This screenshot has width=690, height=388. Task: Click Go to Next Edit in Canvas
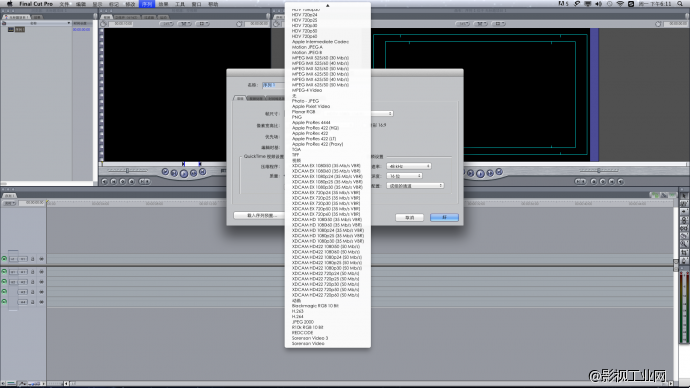499,172
